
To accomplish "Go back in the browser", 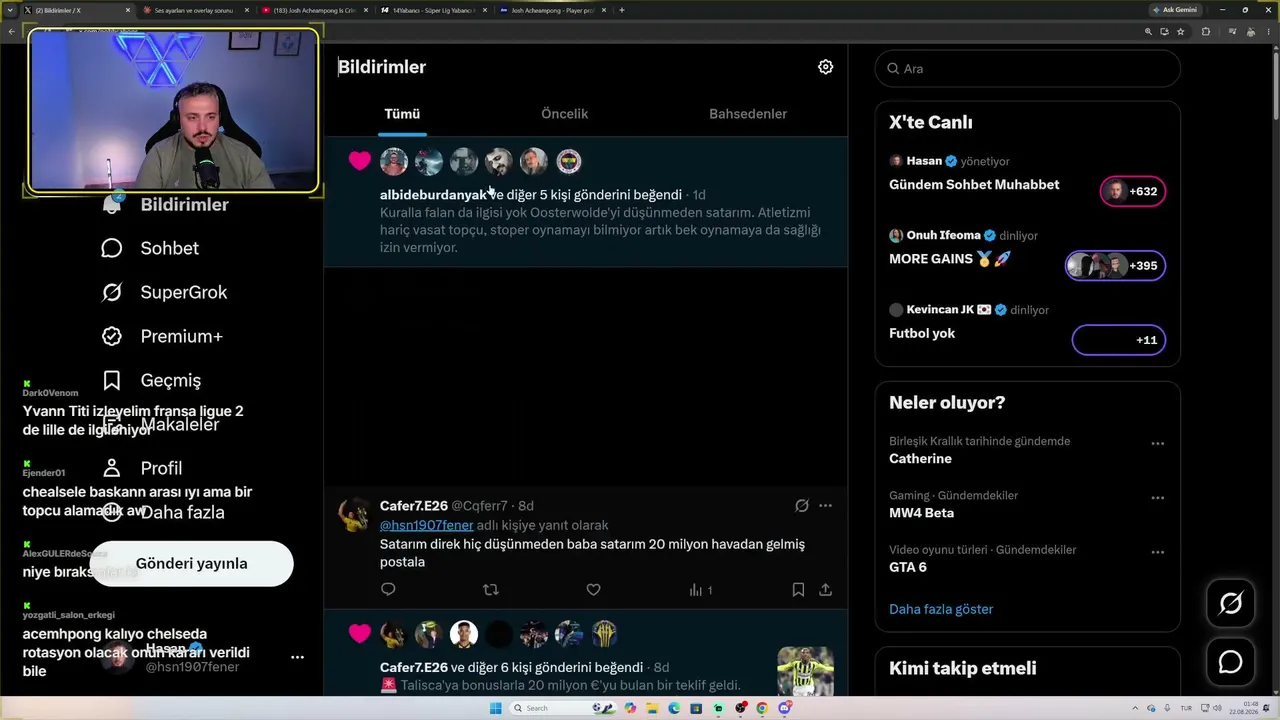I will [12, 31].
